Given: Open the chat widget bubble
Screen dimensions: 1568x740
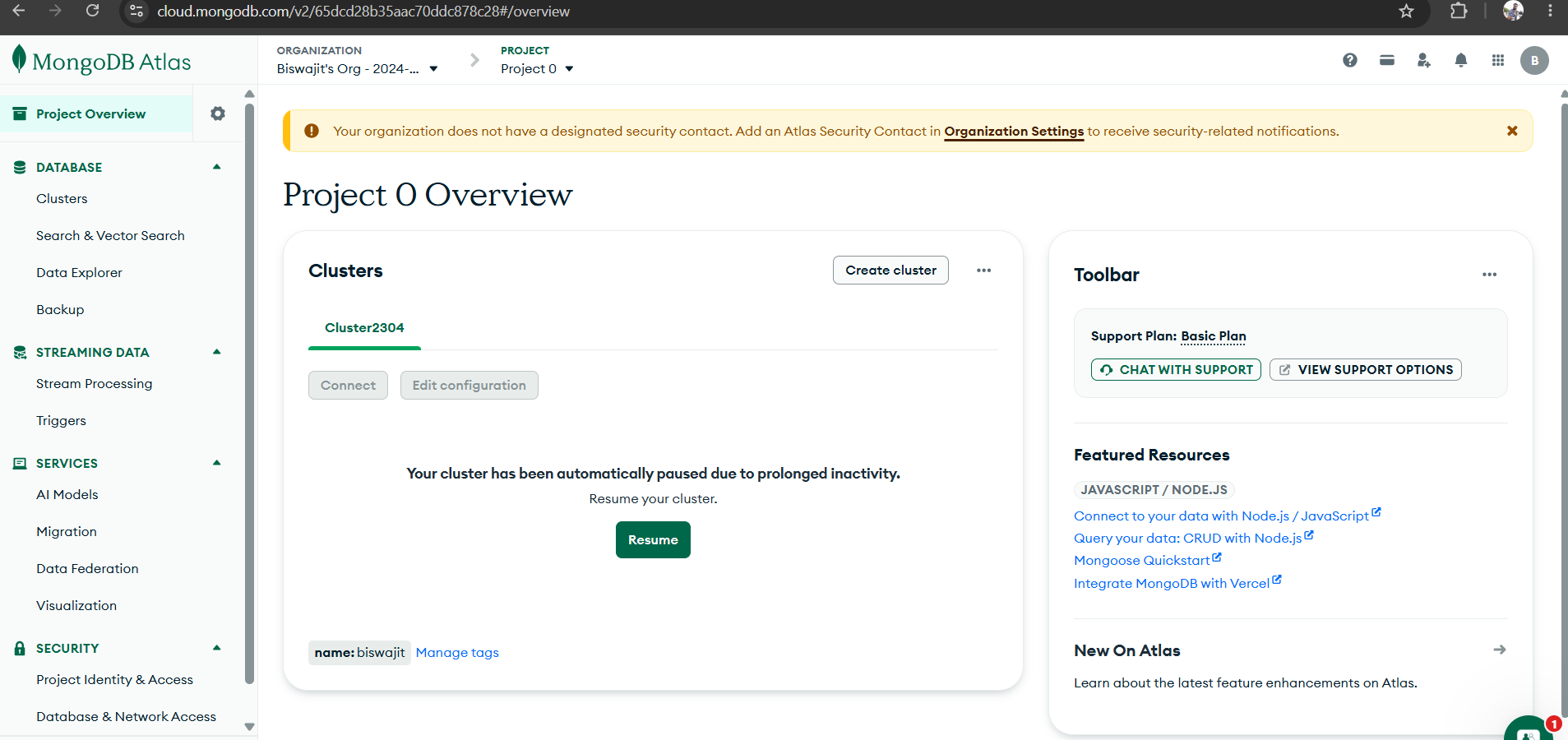Looking at the screenshot, I should pos(1529,730).
